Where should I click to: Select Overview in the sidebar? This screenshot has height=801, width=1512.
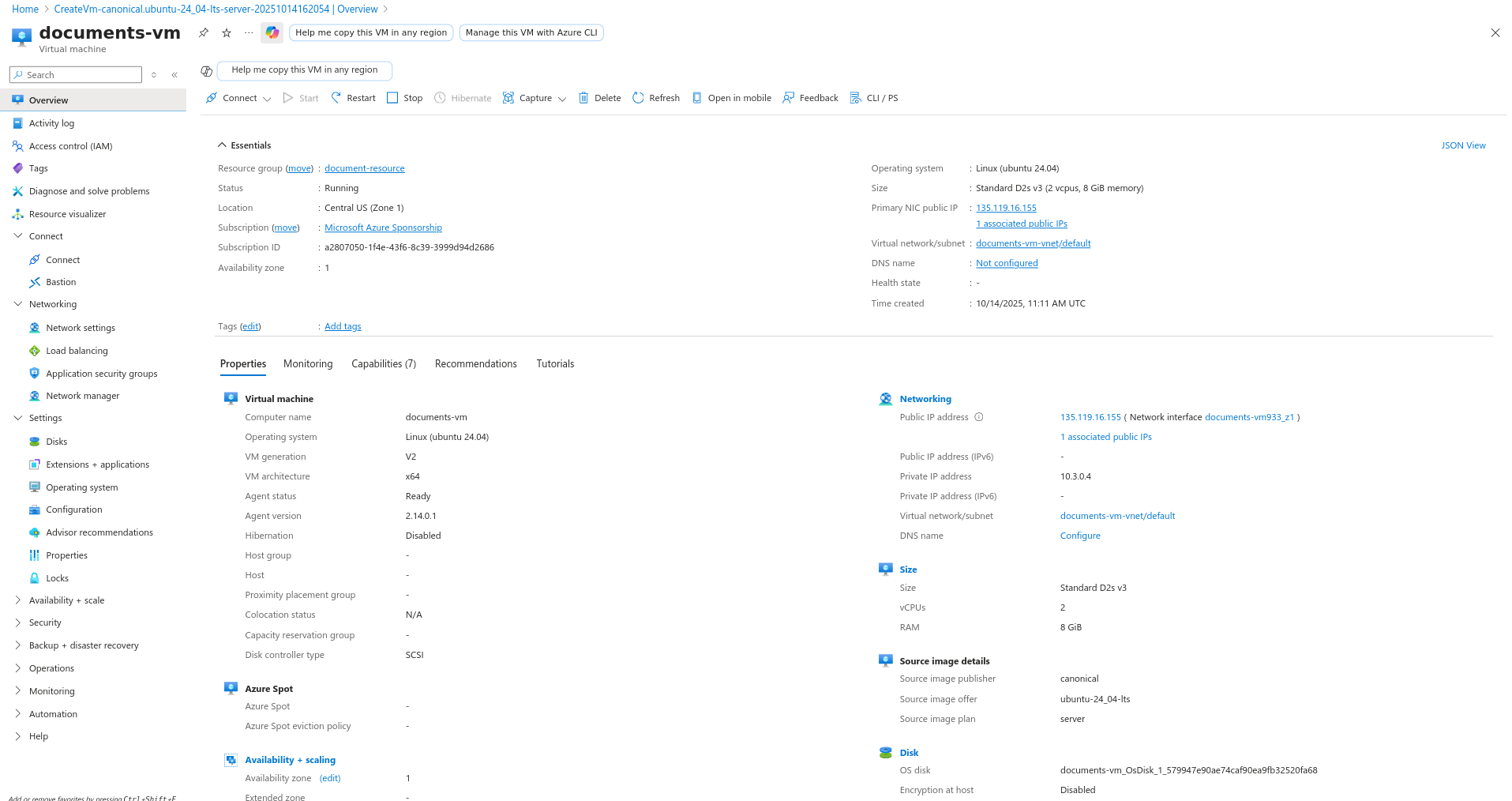[x=93, y=100]
